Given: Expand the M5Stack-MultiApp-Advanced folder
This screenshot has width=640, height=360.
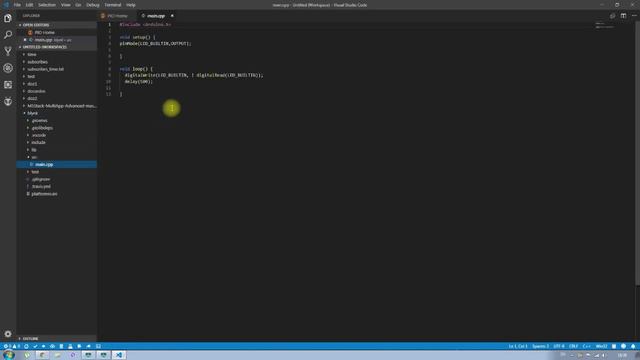Looking at the screenshot, I should 61,106.
